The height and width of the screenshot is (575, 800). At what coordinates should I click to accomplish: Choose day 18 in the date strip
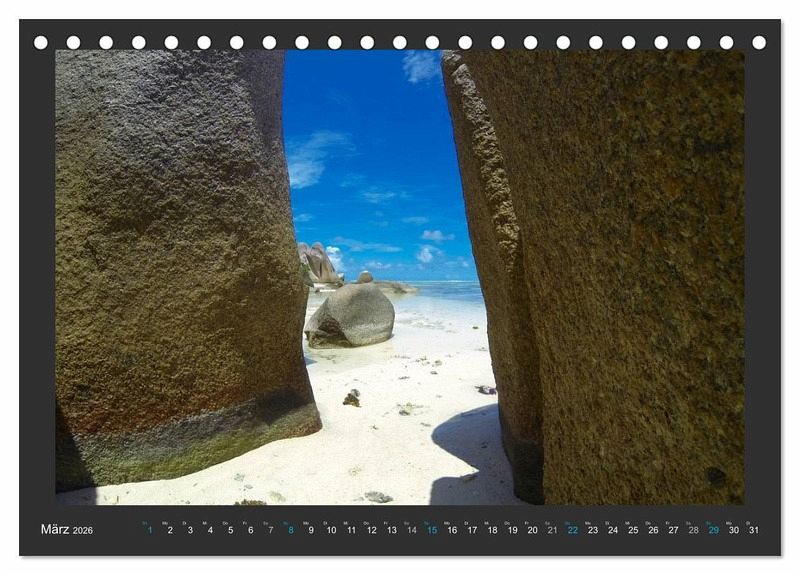coord(492,529)
